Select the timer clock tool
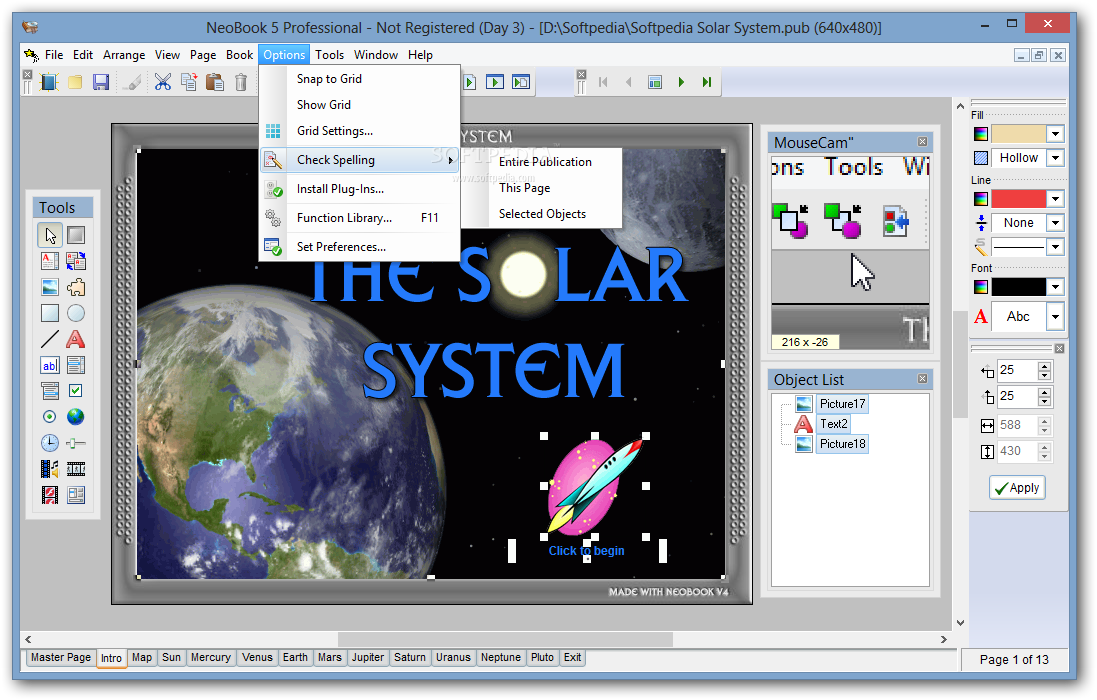Screen dimensions: 1097x700 click(50, 443)
